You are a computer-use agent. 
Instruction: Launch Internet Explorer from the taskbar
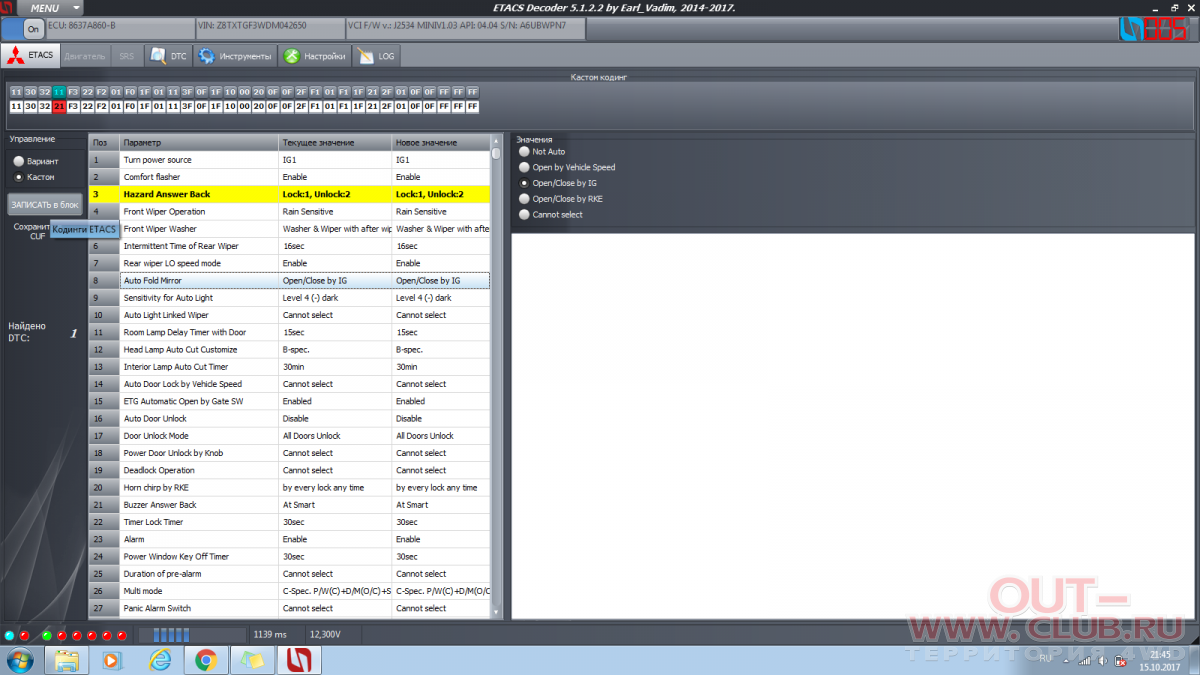159,660
